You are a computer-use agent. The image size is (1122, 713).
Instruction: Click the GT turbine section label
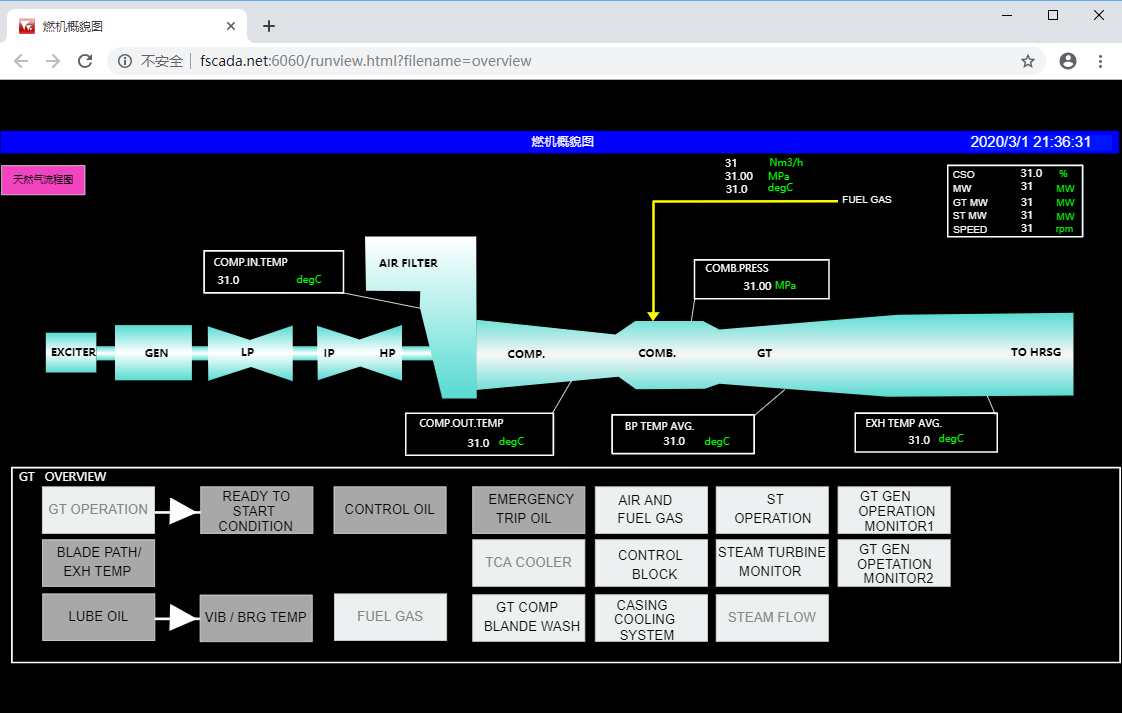[x=764, y=353]
